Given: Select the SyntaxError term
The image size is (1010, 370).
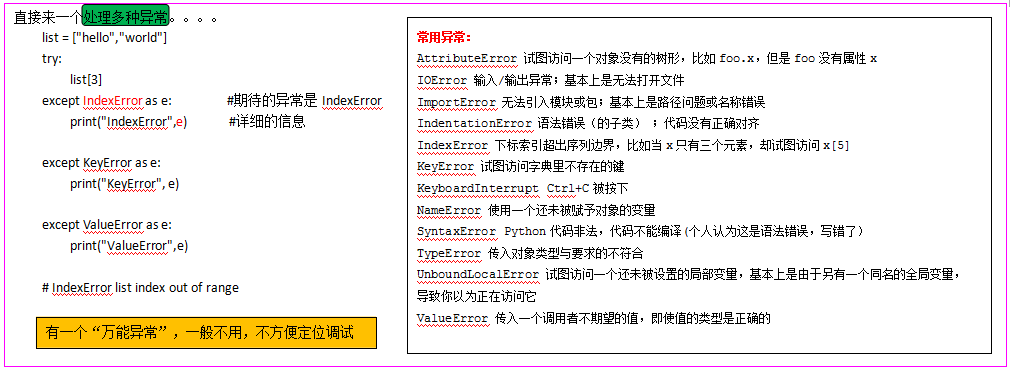Looking at the screenshot, I should coord(456,231).
